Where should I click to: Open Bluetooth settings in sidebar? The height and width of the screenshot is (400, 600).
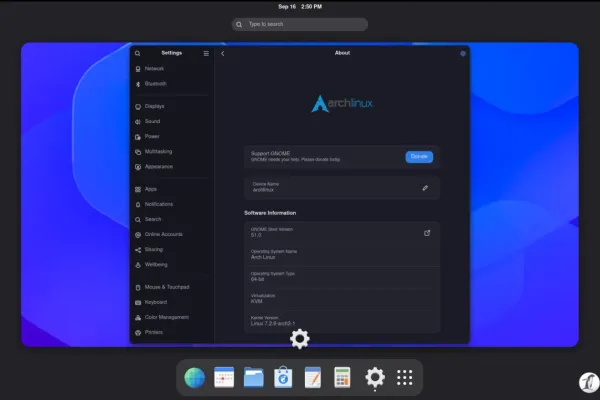click(x=171, y=84)
